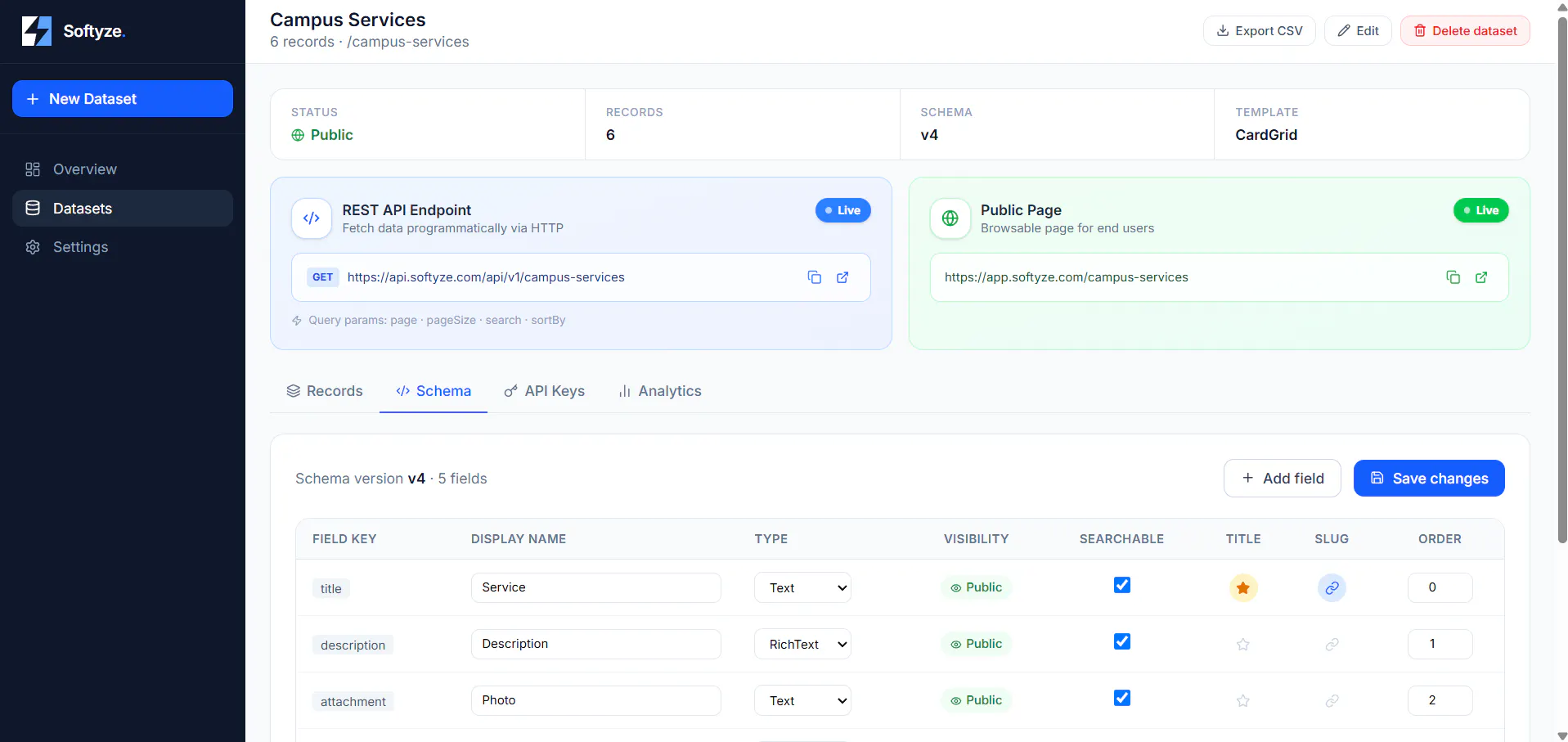
Task: Toggle Public visibility of title field
Action: [976, 587]
